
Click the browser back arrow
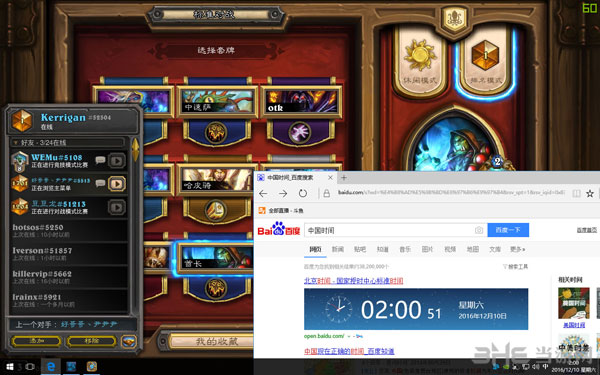(x=263, y=194)
